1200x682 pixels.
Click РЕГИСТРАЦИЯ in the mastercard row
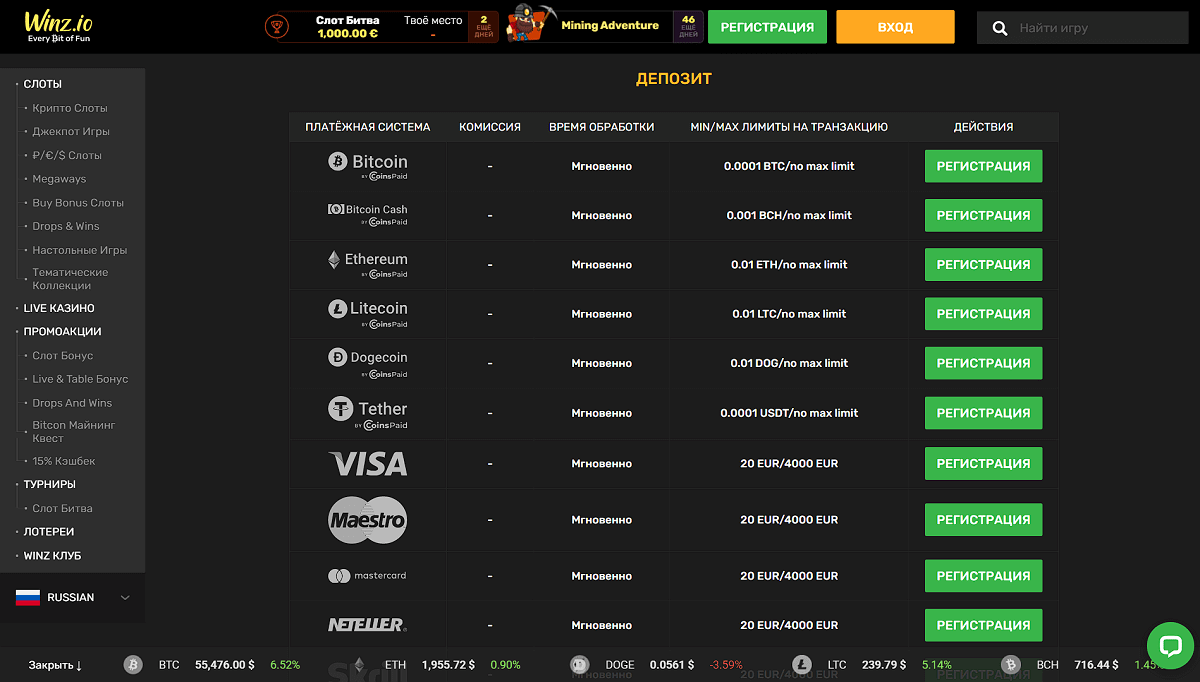[x=983, y=576]
